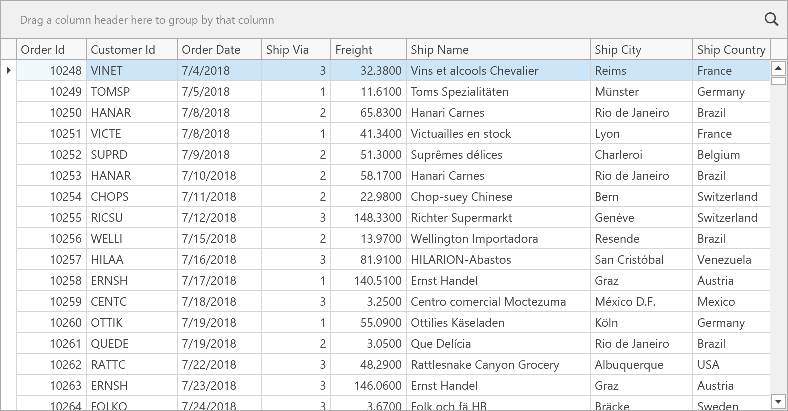This screenshot has width=788, height=411.
Task: Select customer cell RICSU
Action: [132, 218]
